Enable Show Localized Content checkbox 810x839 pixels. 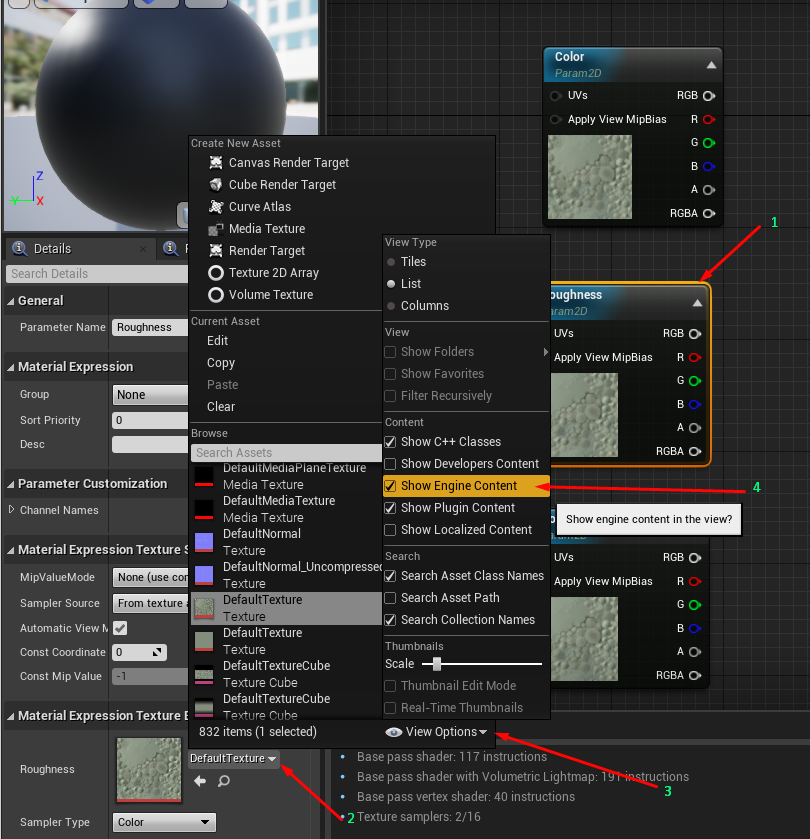(x=391, y=530)
